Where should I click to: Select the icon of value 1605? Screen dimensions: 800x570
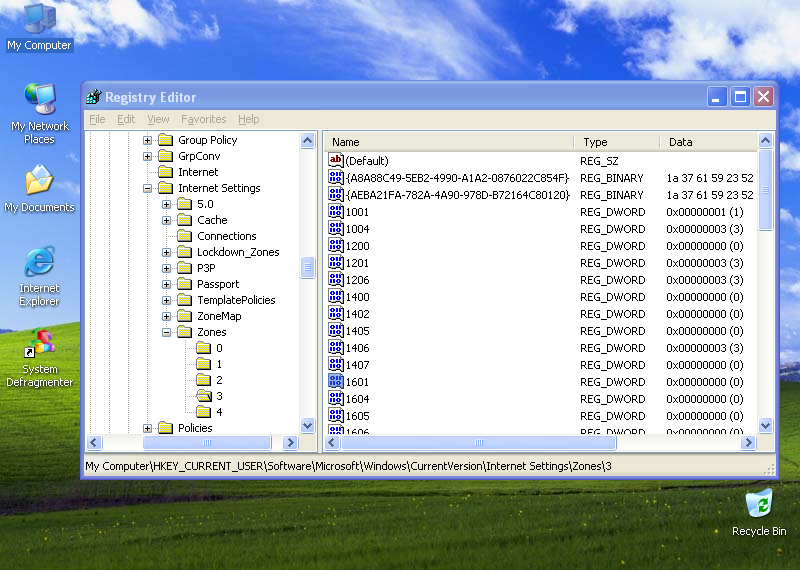click(x=335, y=416)
